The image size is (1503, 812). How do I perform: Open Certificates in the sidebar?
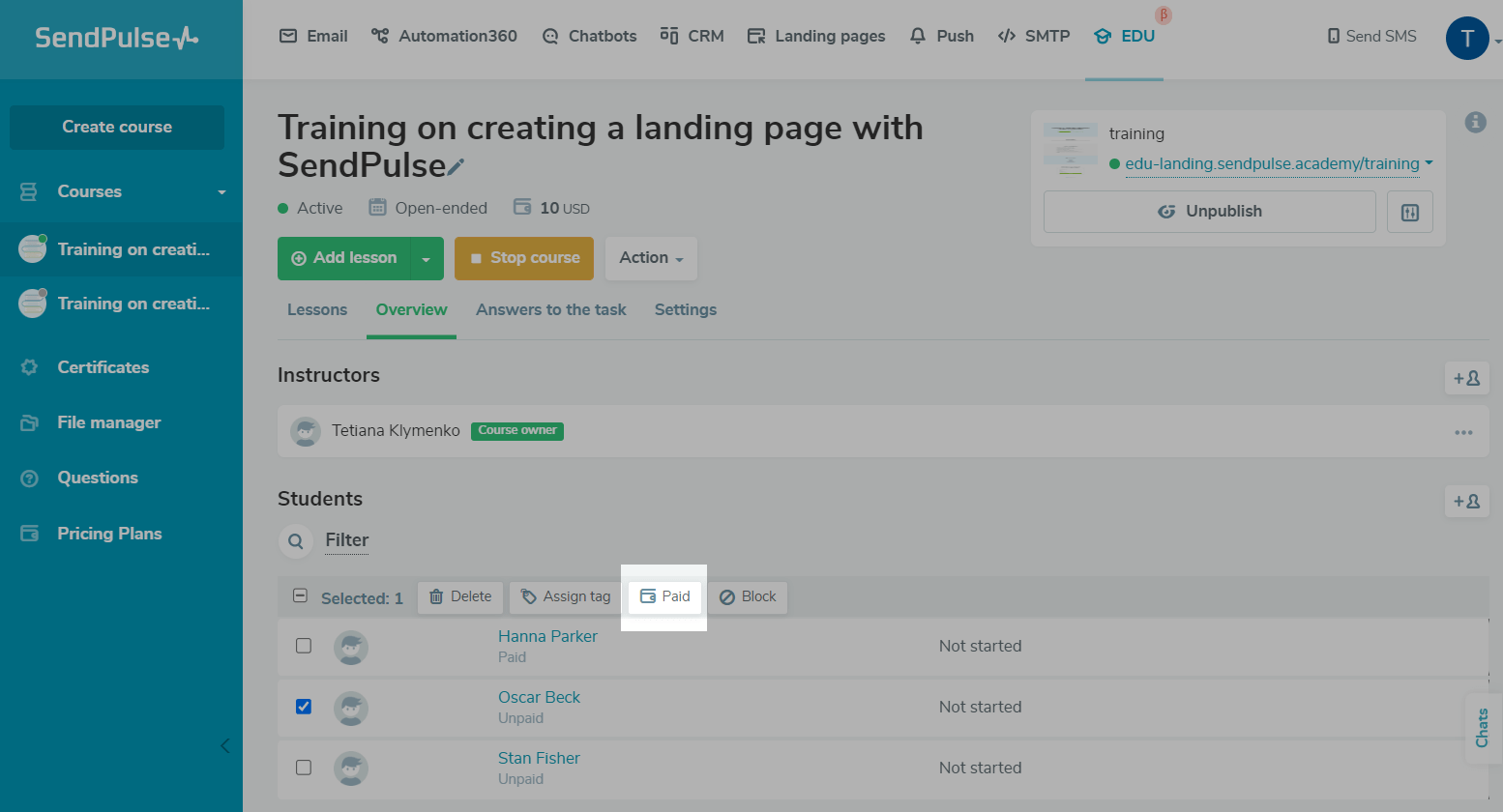pyautogui.click(x=103, y=367)
